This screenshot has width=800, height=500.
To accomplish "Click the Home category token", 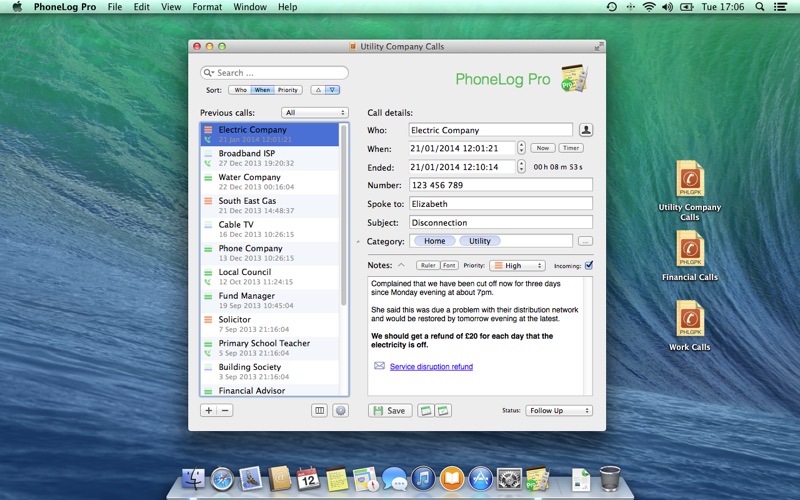I will click(435, 241).
